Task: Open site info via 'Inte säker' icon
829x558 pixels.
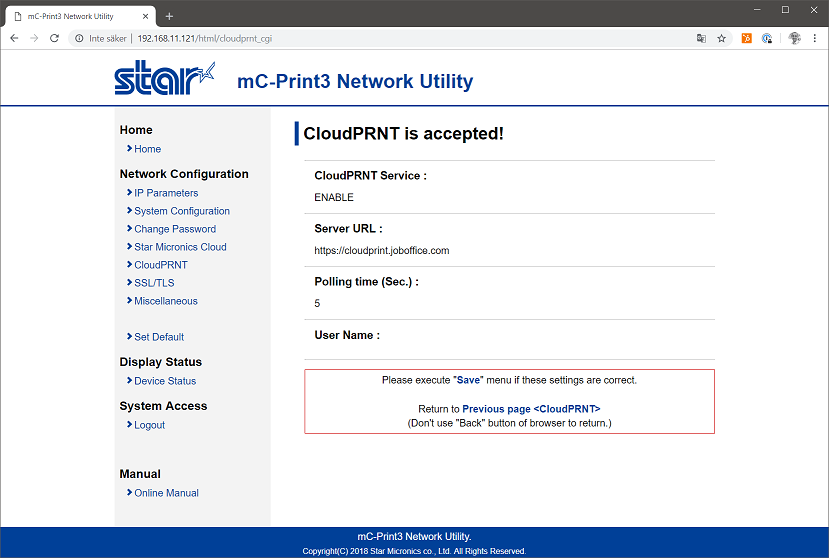Action: click(x=79, y=38)
